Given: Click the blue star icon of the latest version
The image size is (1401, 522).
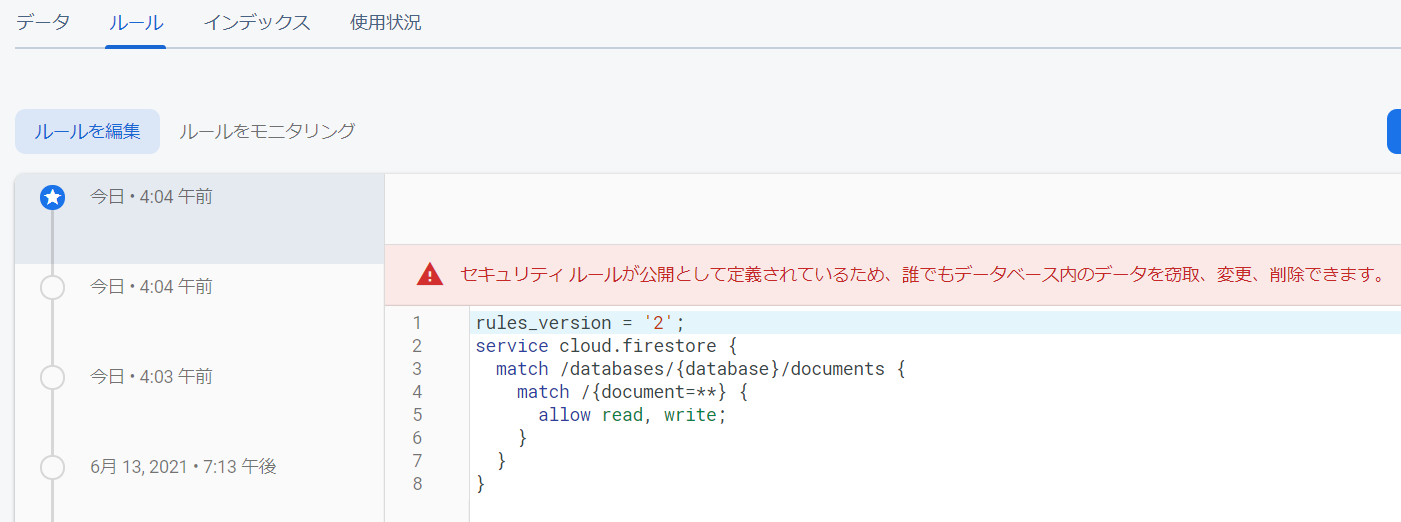Looking at the screenshot, I should (x=52, y=198).
